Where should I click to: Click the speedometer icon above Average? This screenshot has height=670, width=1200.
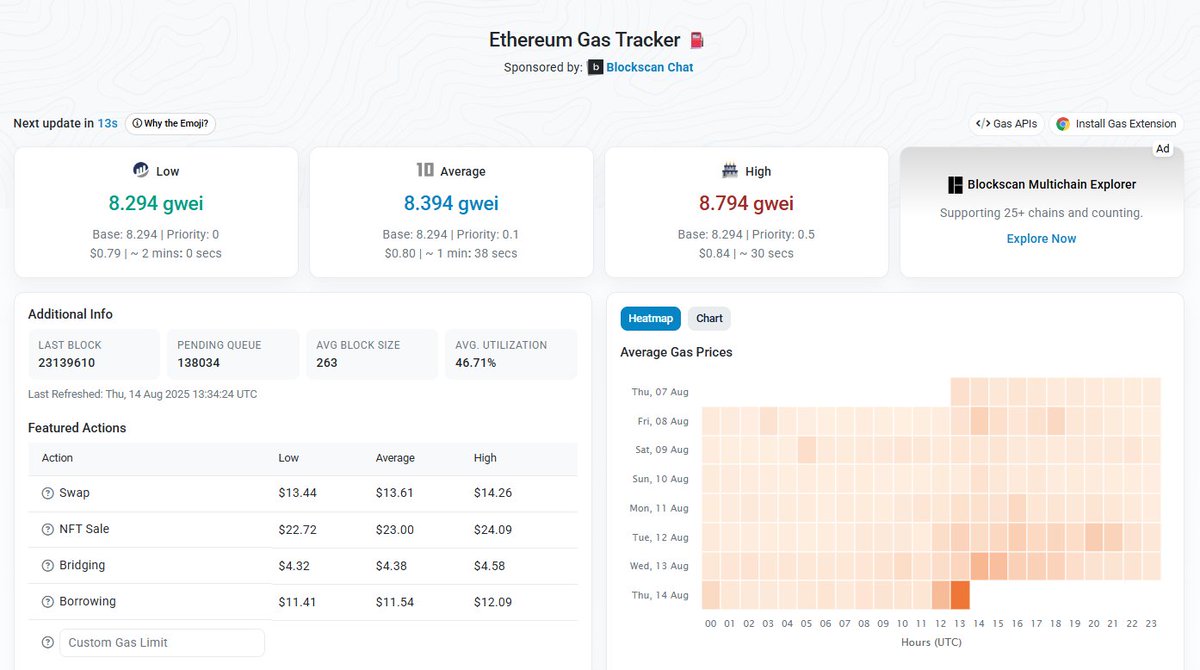425,170
